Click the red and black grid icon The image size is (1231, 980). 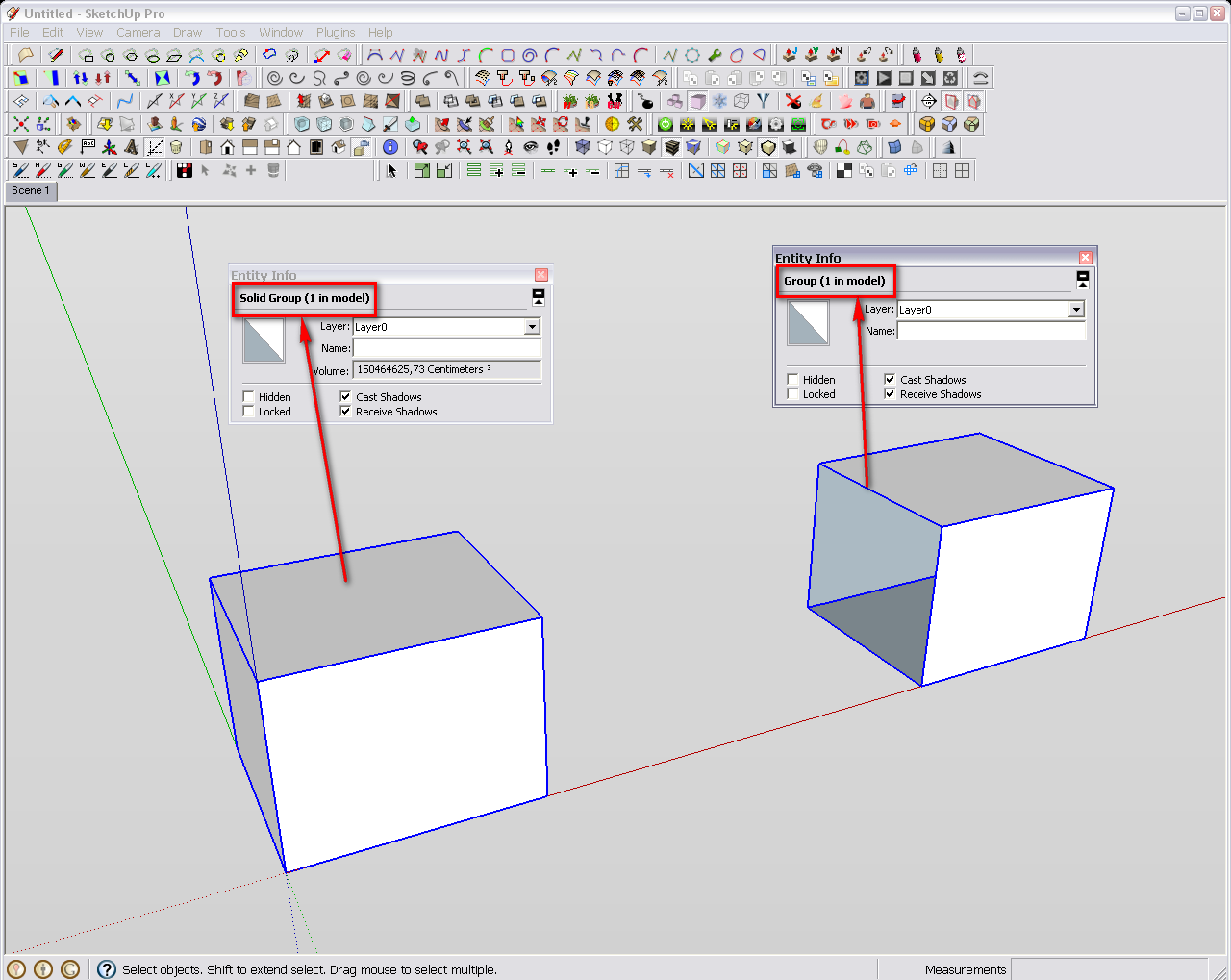coord(184,170)
